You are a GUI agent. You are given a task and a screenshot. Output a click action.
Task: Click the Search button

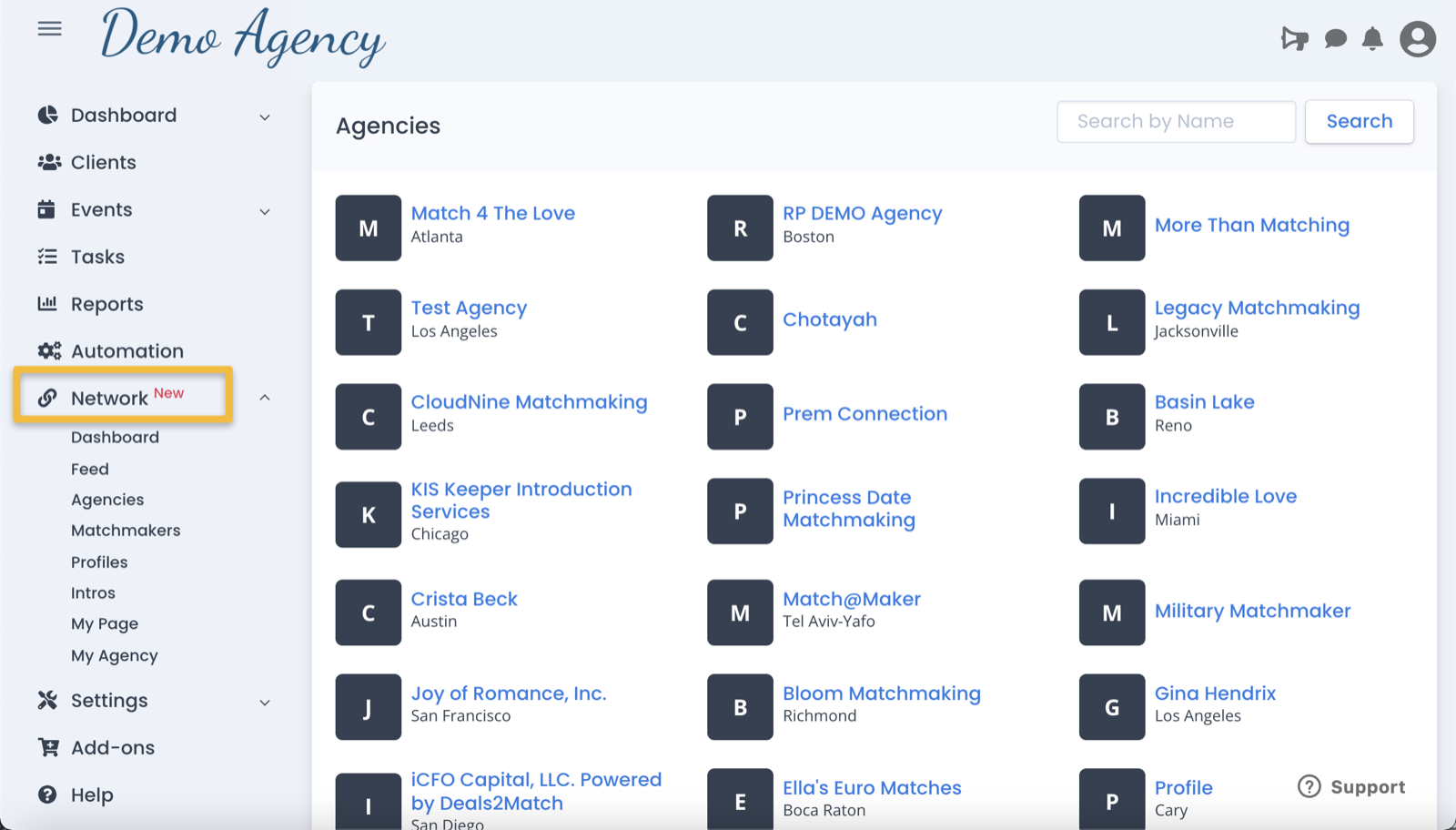click(x=1359, y=121)
